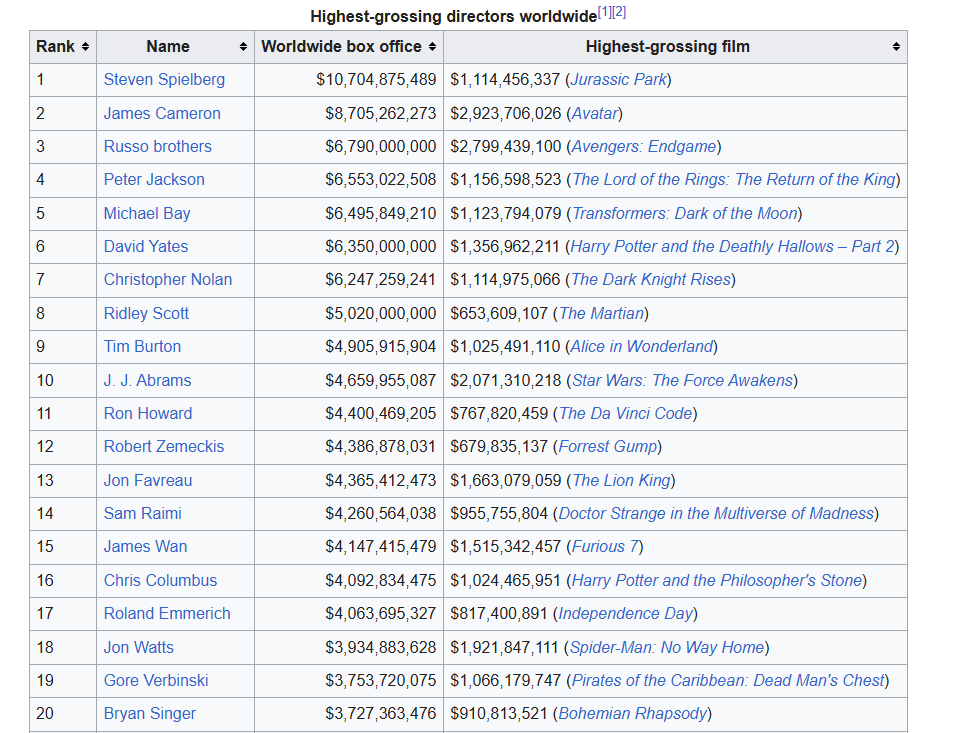Open Doctor Strange Multiverse of Madness link

[x=716, y=513]
